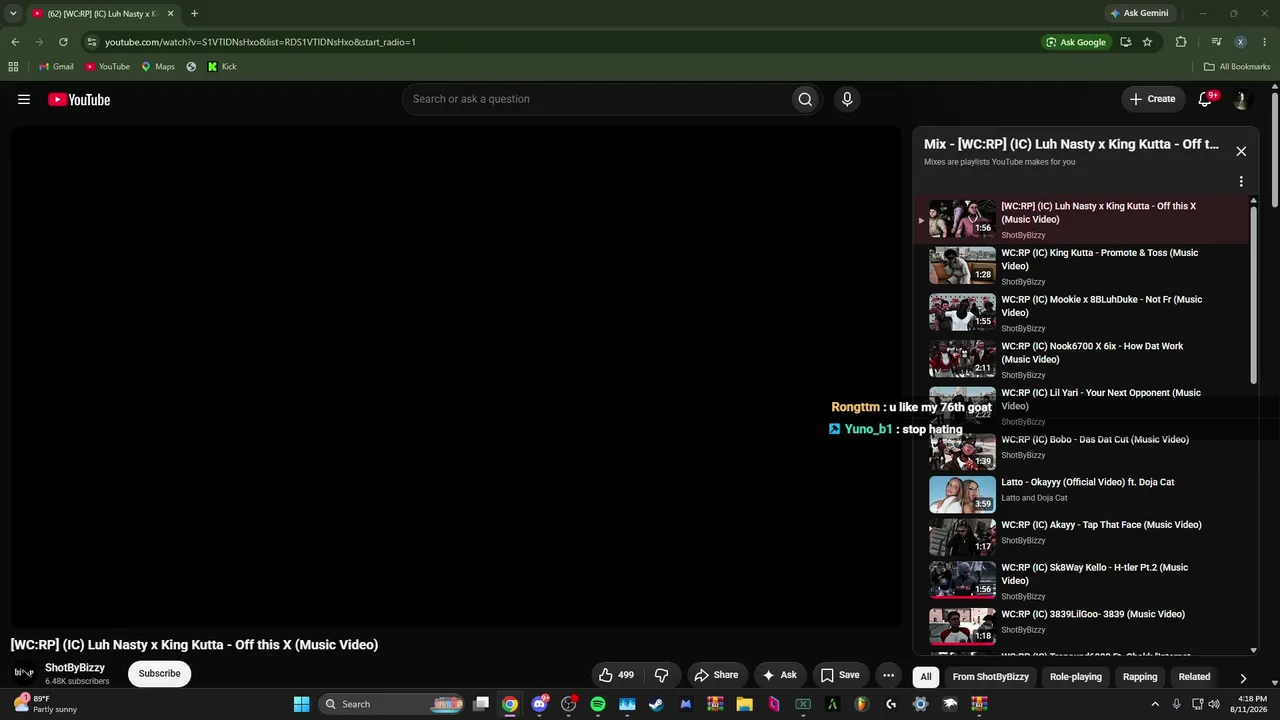This screenshot has height=720, width=1280.
Task: Share the Off this X video
Action: tap(716, 675)
